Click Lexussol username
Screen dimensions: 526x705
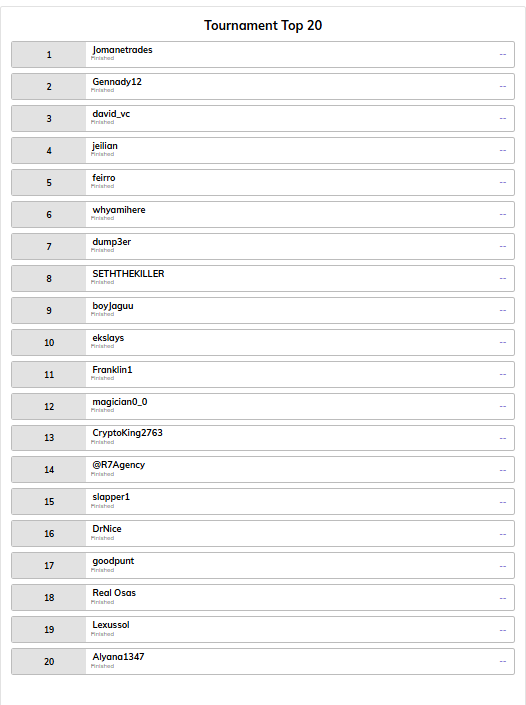(x=111, y=625)
